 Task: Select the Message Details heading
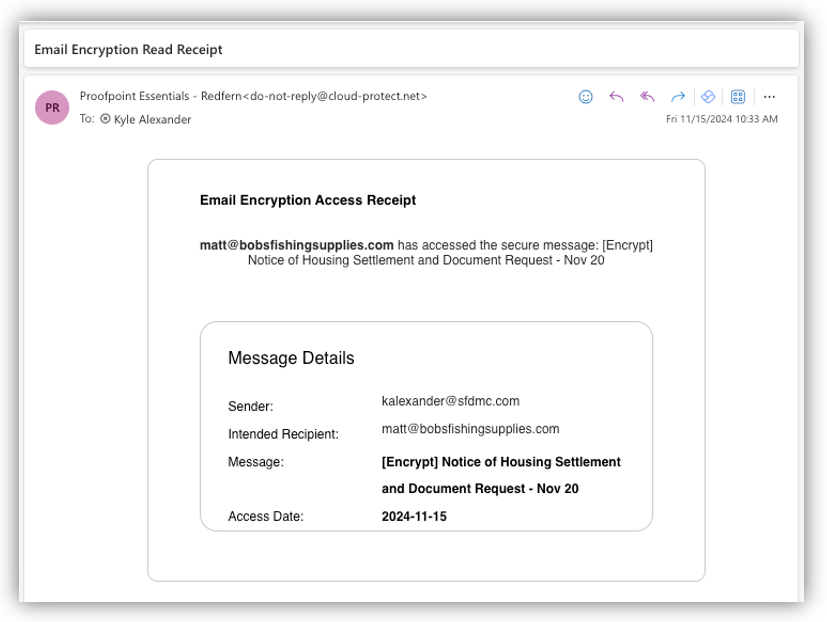291,358
